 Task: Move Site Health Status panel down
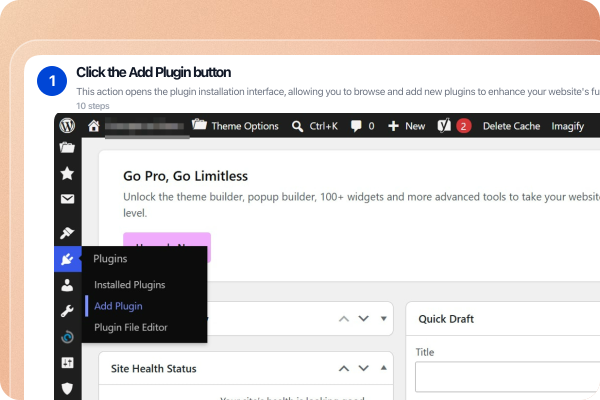pos(364,368)
